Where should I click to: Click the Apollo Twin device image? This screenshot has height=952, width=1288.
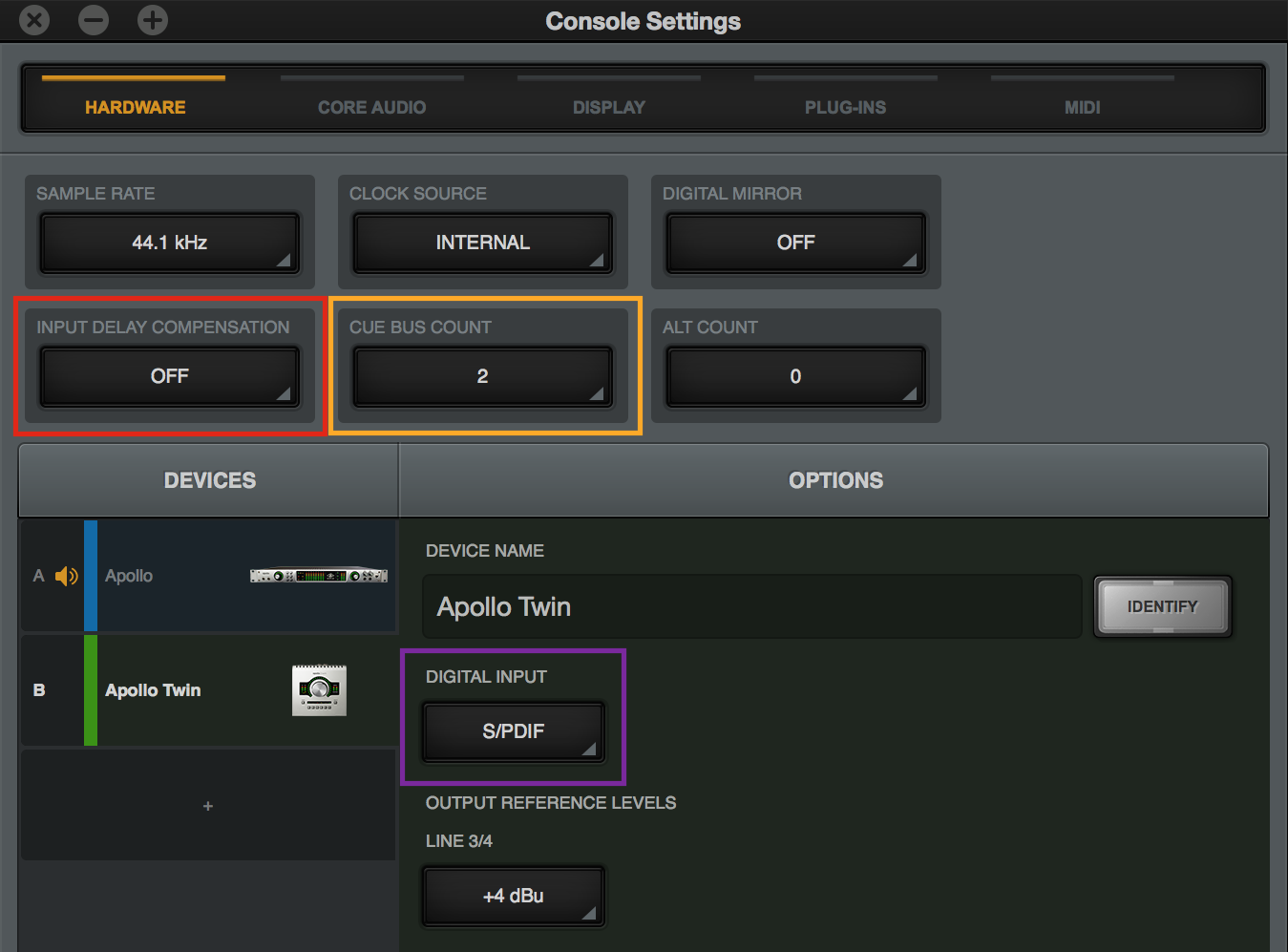(319, 690)
